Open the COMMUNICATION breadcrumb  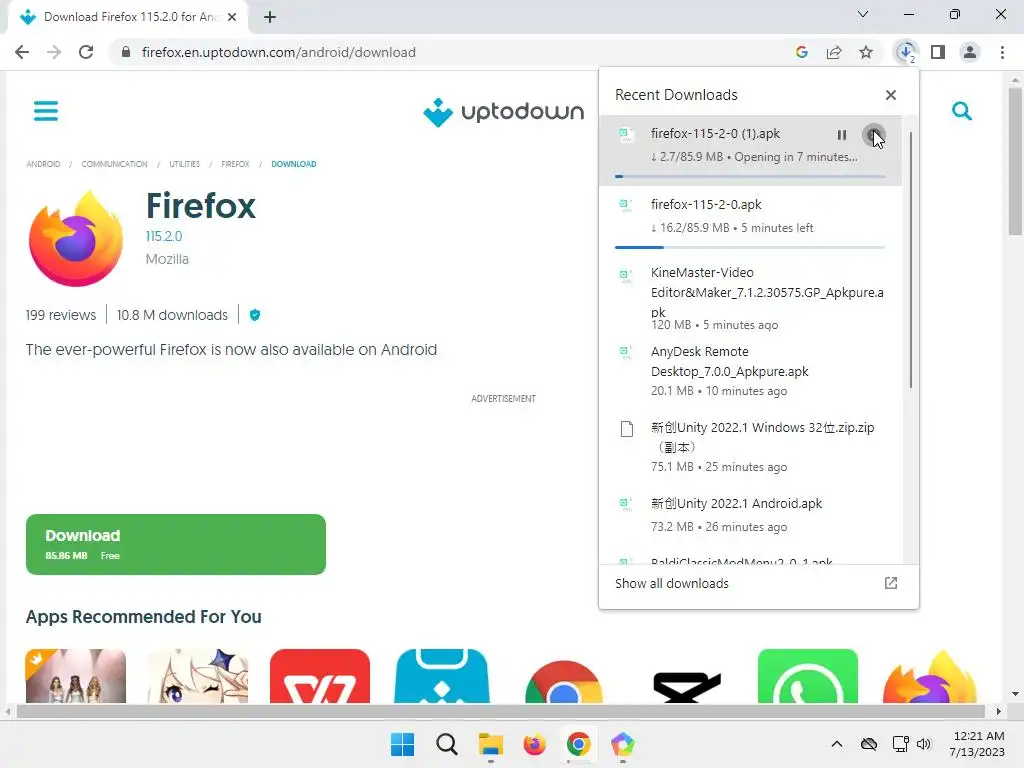(114, 164)
